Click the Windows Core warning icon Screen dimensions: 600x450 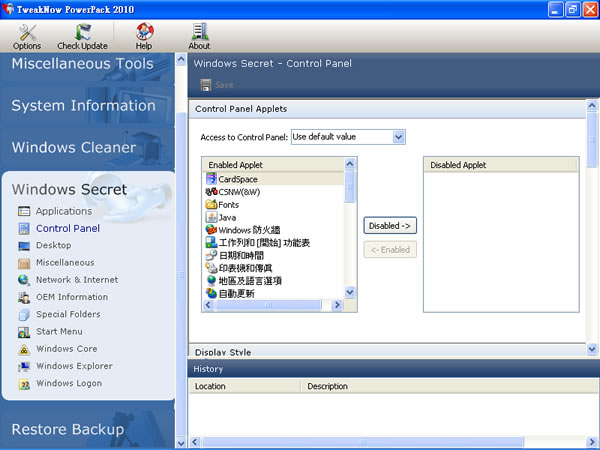(24, 349)
